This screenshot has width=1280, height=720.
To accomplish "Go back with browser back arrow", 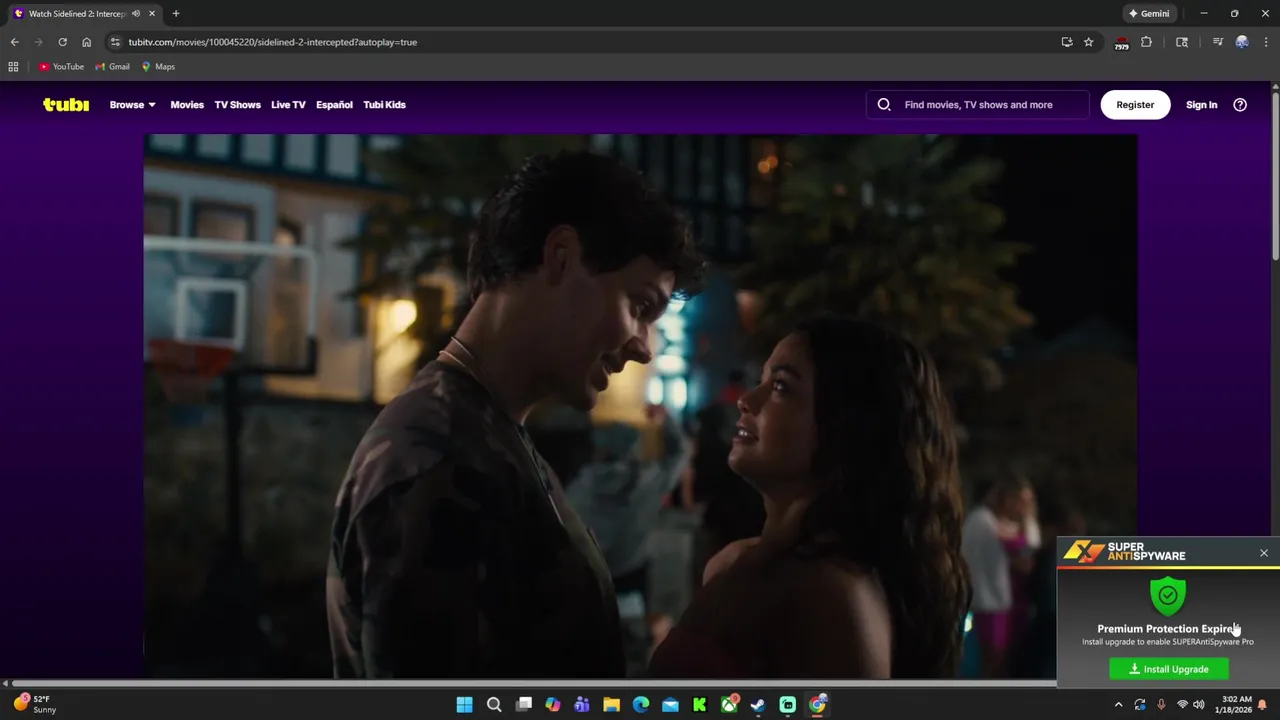I will coord(14,42).
